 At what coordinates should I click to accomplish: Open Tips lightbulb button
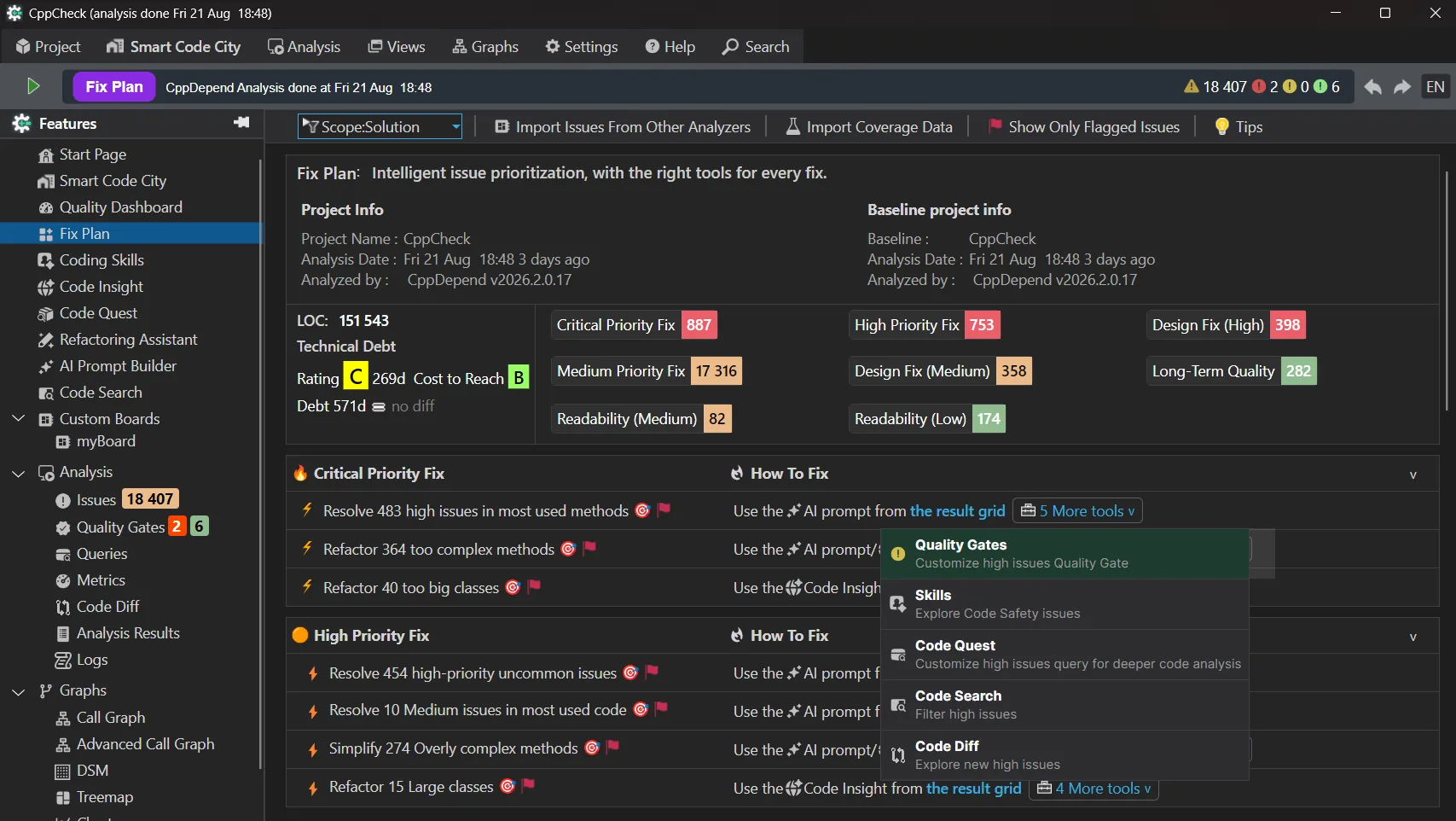point(1238,126)
